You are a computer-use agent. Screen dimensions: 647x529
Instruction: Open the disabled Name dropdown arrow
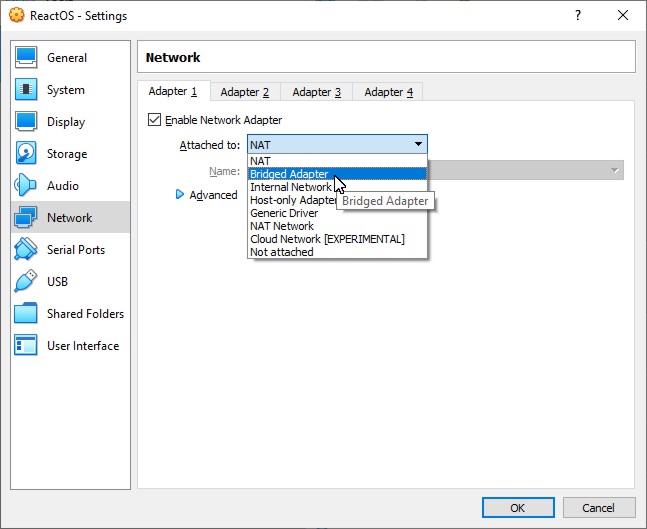615,170
